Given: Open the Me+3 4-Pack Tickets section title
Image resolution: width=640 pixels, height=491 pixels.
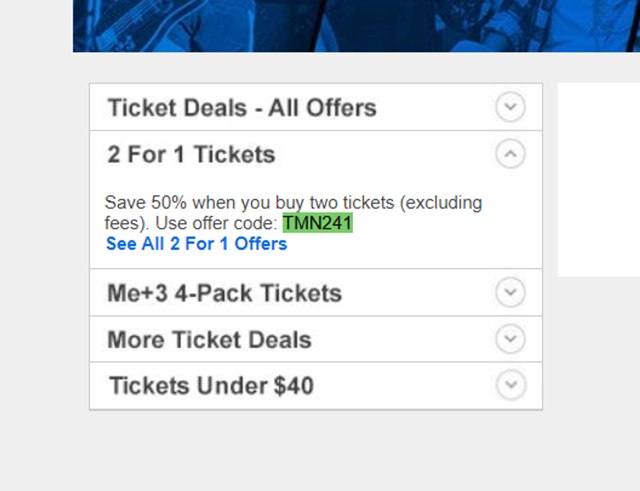Looking at the screenshot, I should (224, 294).
